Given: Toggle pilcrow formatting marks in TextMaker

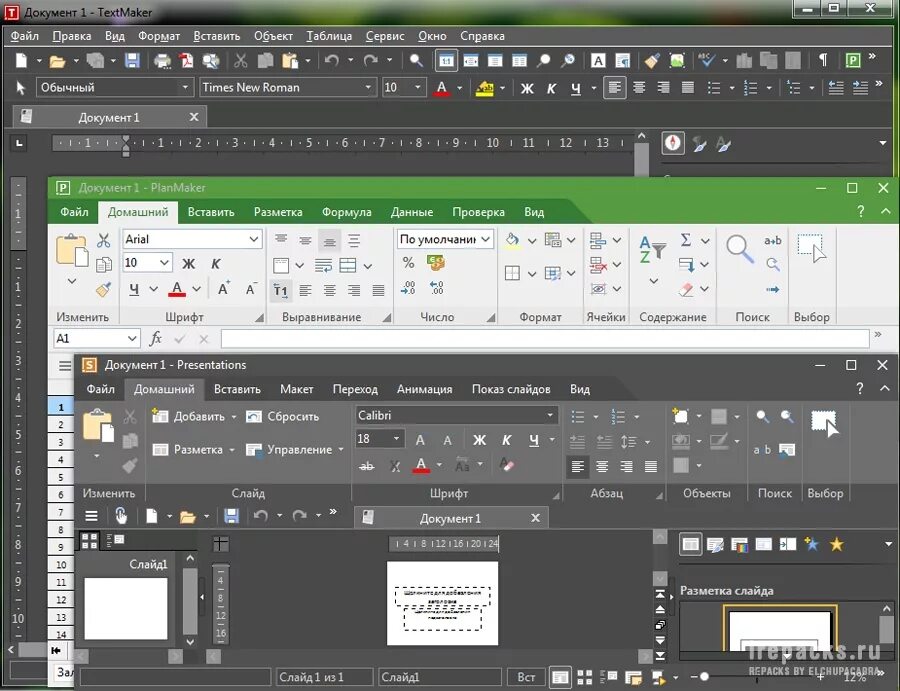Looking at the screenshot, I should (x=823, y=60).
